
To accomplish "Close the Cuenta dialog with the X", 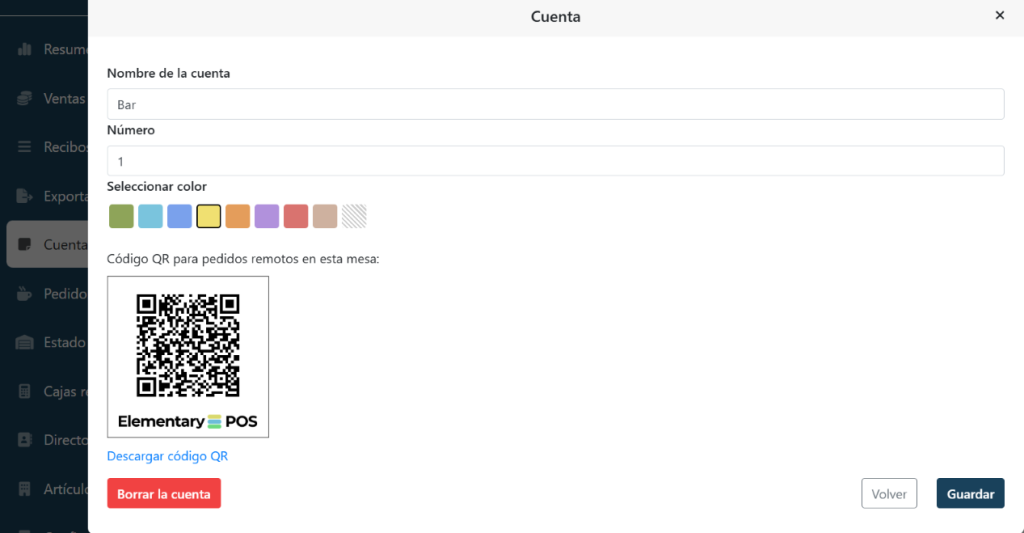I will 999,15.
